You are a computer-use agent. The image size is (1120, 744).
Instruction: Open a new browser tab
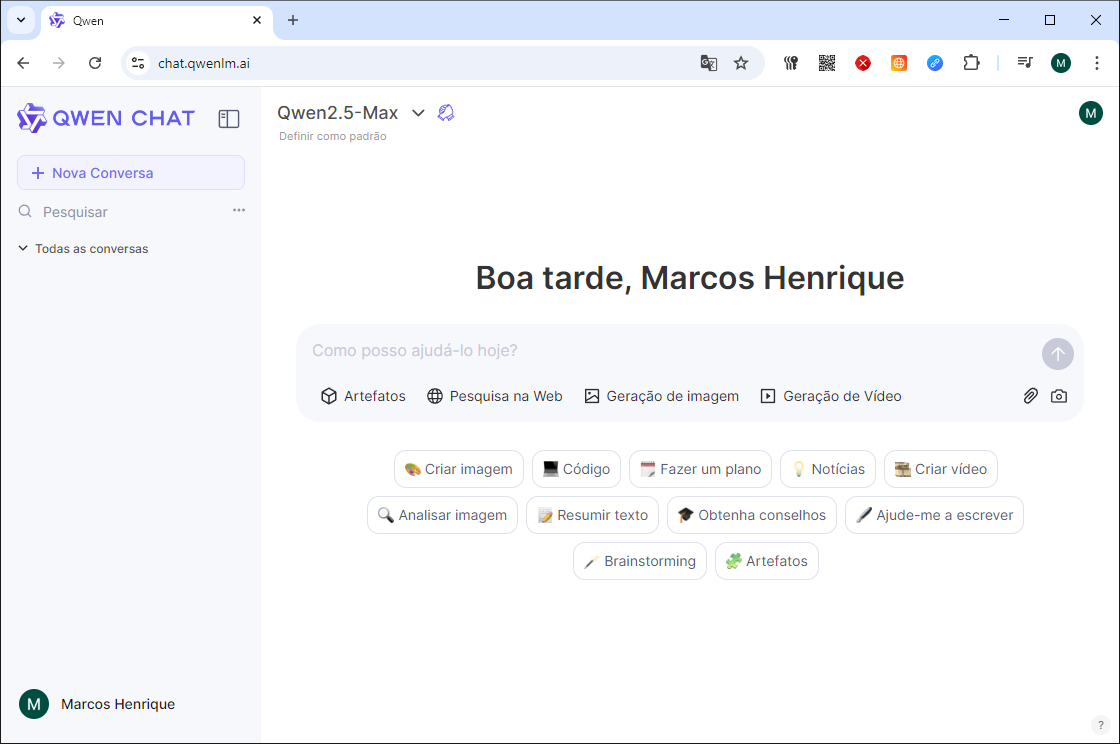click(x=293, y=20)
